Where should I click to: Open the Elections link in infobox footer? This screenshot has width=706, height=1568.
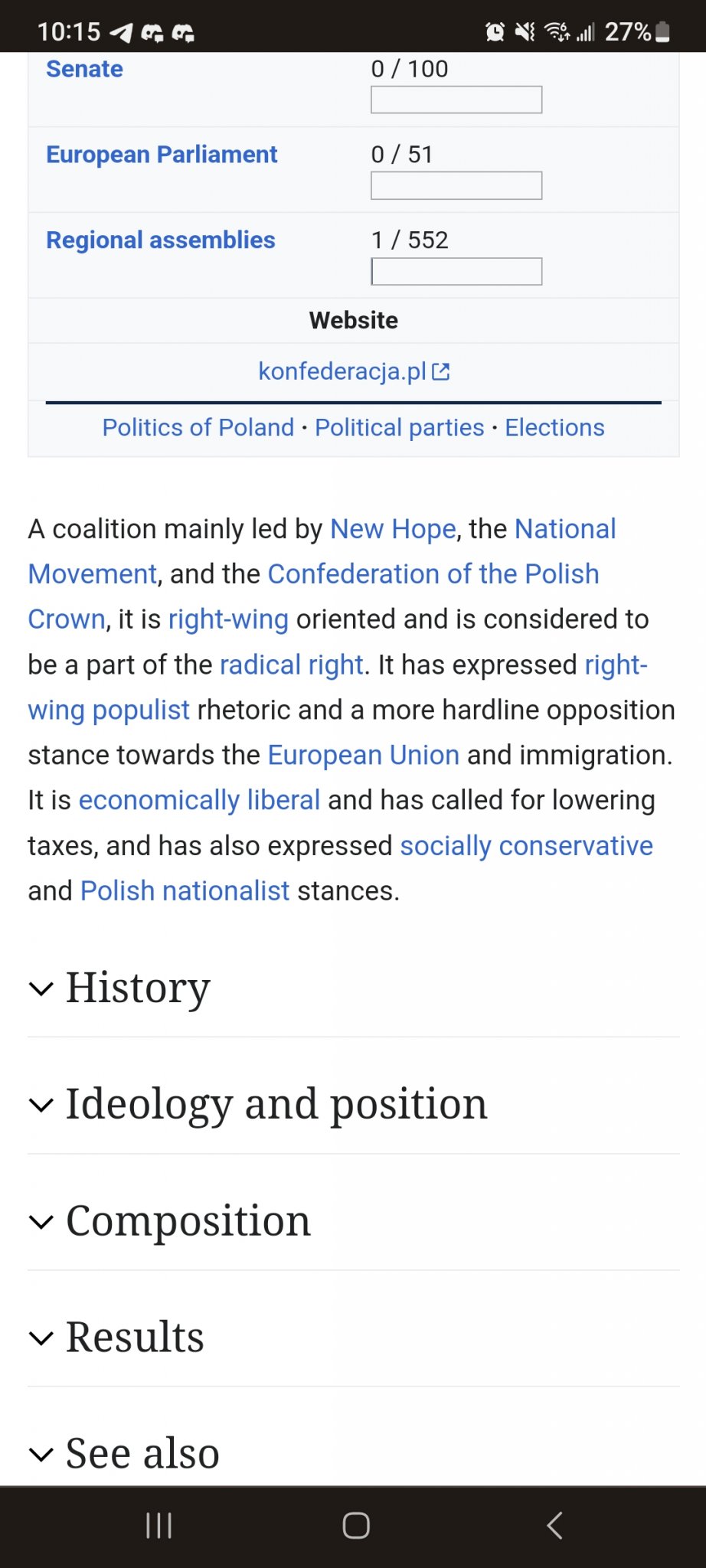pyautogui.click(x=554, y=427)
